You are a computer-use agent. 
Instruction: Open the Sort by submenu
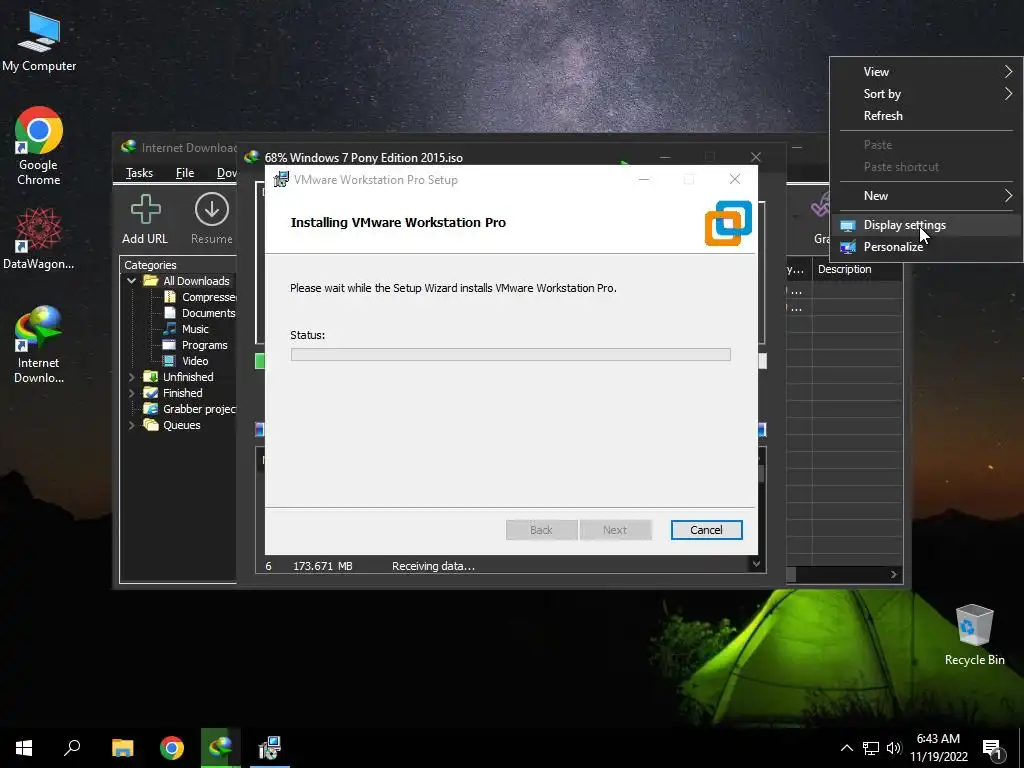(x=926, y=93)
